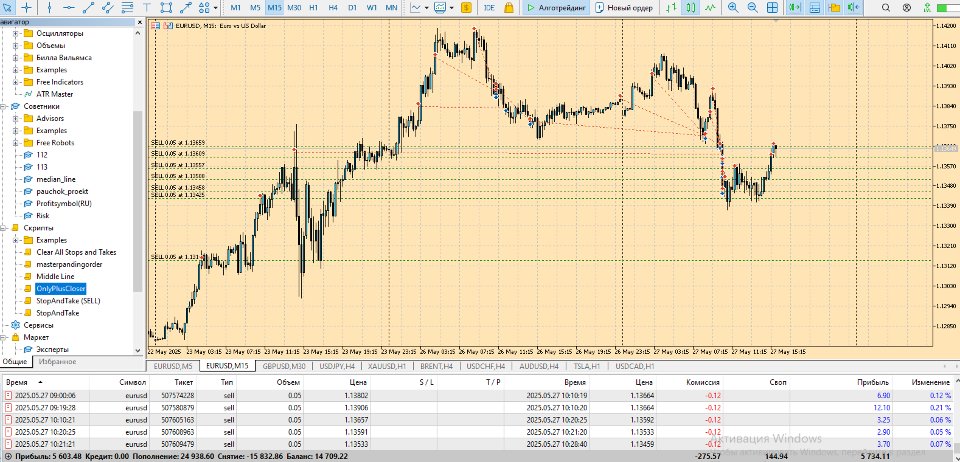Pick the Fibonacci retracement tool
The height and width of the screenshot is (462, 960).
click(x=127, y=7)
